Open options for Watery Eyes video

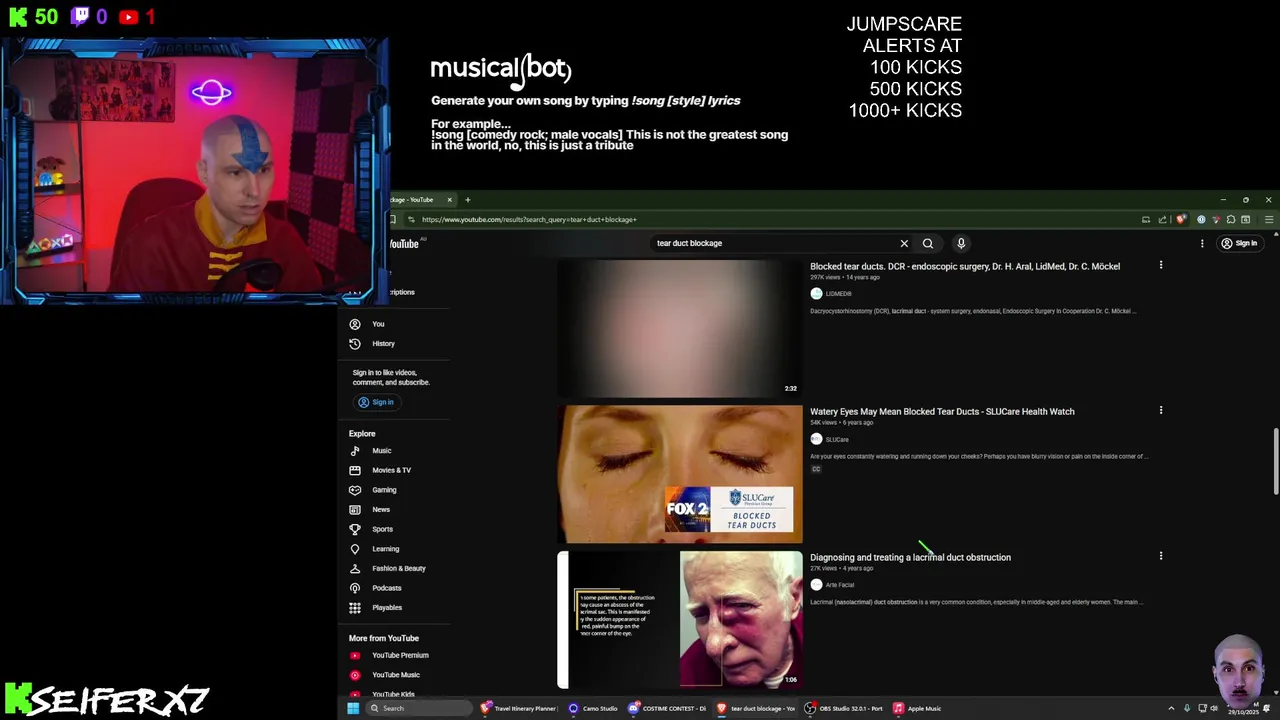coord(1161,410)
